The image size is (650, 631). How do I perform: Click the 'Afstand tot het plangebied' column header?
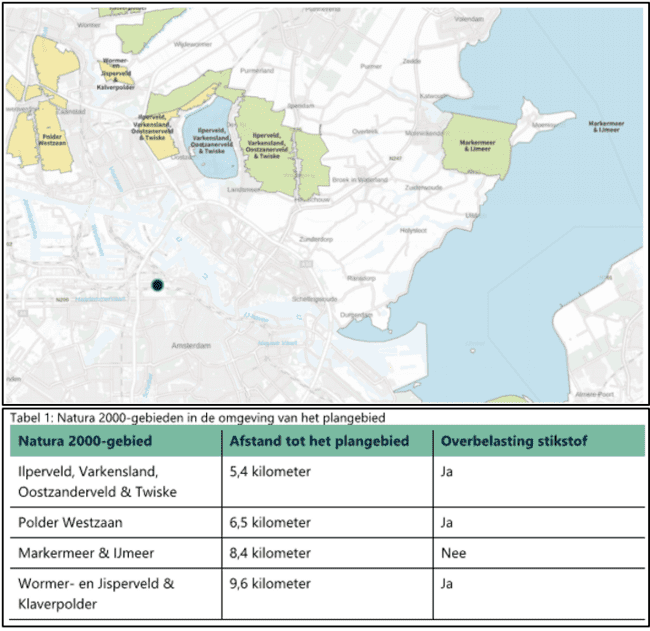[x=319, y=441]
